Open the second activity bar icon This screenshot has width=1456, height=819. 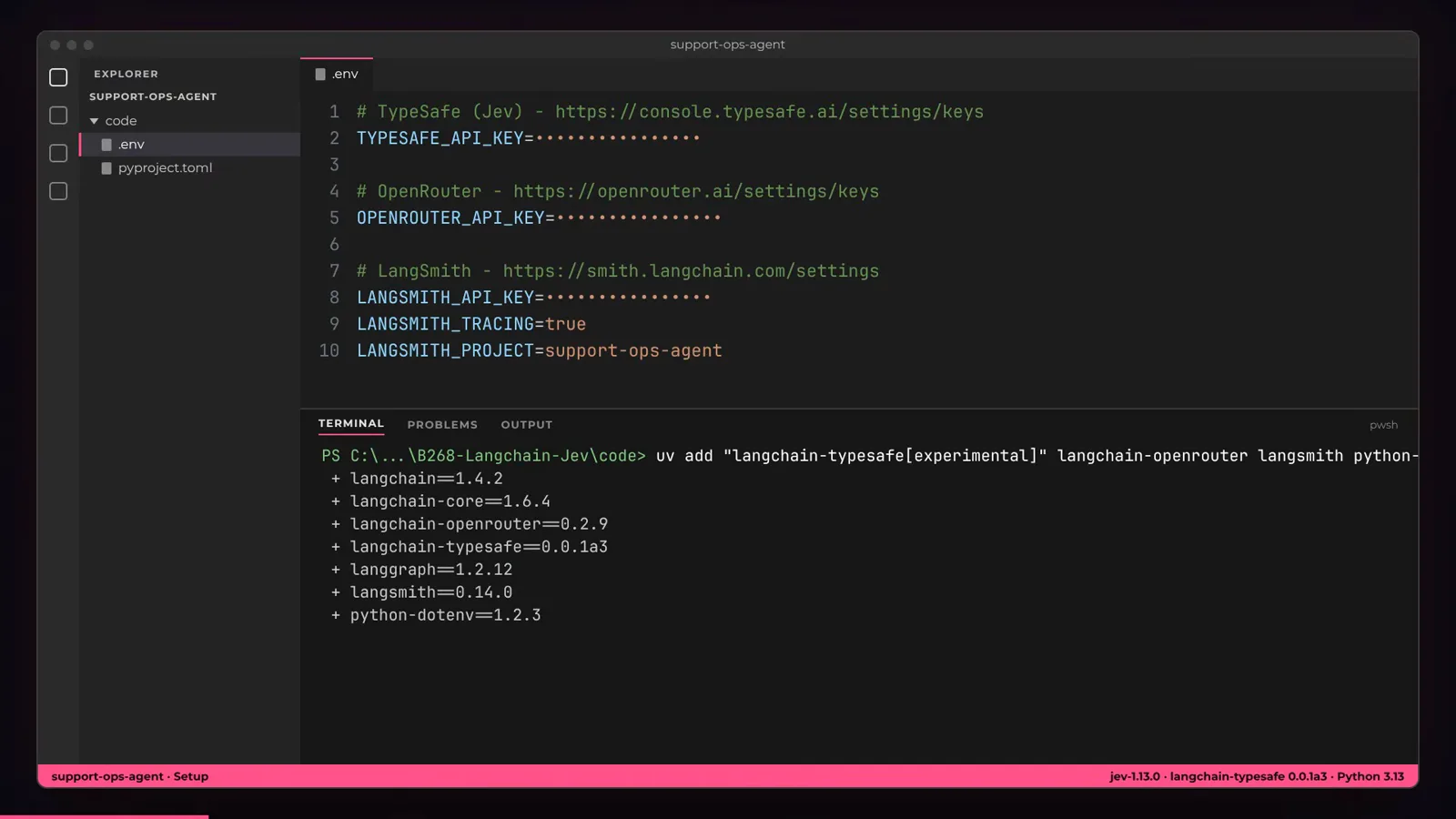coord(58,116)
